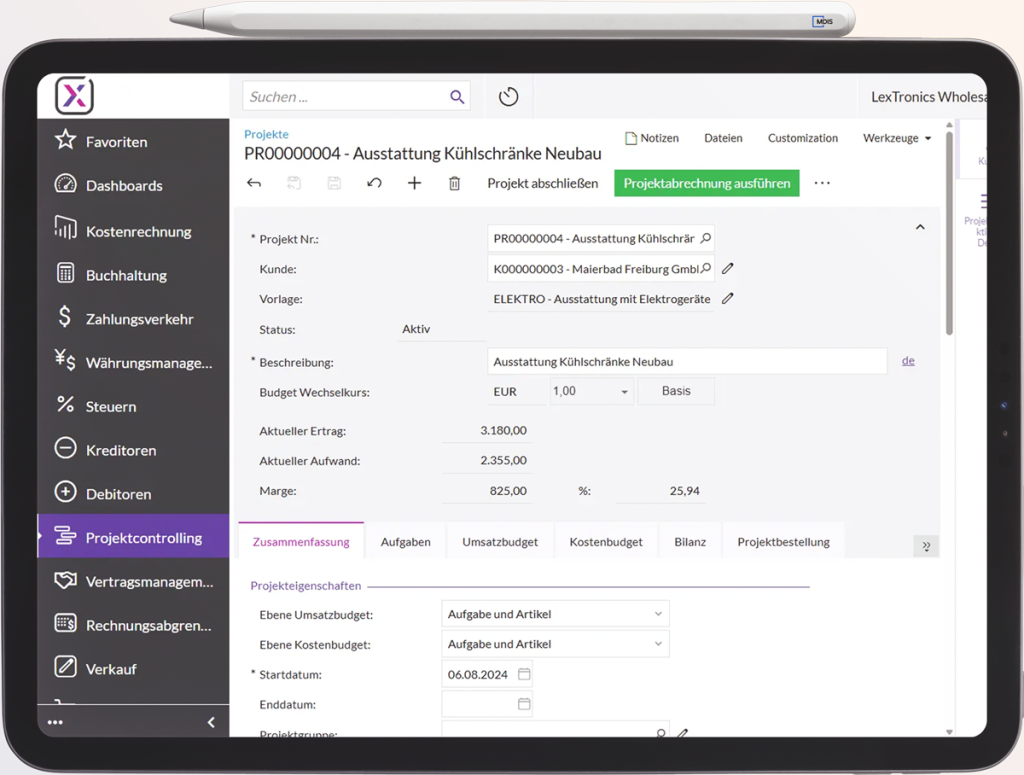Image resolution: width=1024 pixels, height=775 pixels.
Task: Open the Budget Wechselkurs rate dropdown
Action: 625,392
